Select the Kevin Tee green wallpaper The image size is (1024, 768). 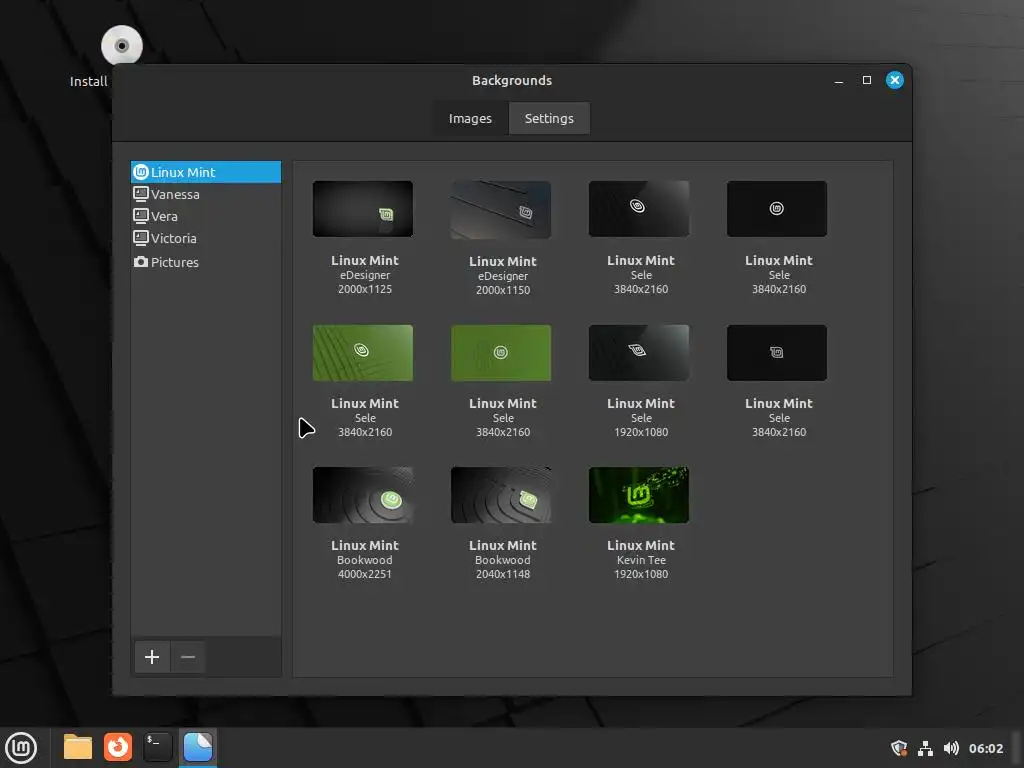pyautogui.click(x=639, y=495)
